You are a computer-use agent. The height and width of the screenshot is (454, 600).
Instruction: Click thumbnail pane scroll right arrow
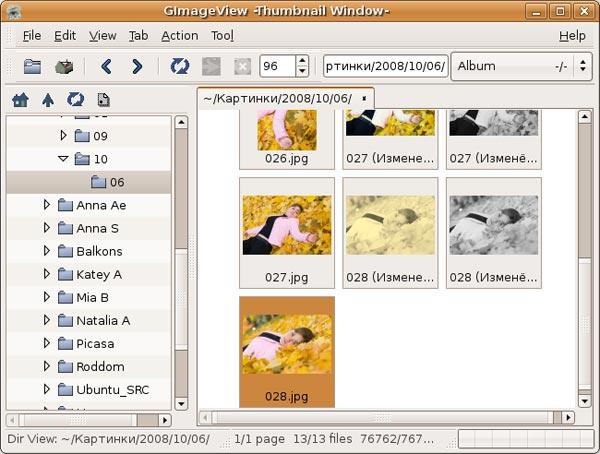(569, 417)
